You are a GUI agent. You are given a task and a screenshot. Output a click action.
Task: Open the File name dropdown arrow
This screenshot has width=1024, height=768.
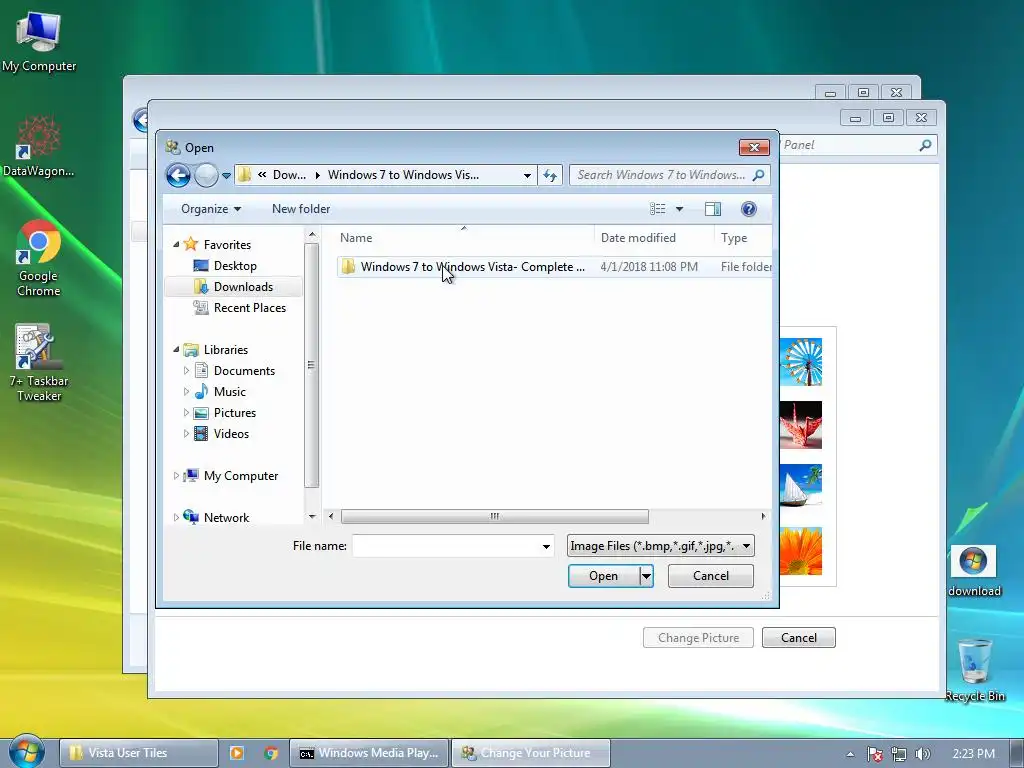pos(546,546)
